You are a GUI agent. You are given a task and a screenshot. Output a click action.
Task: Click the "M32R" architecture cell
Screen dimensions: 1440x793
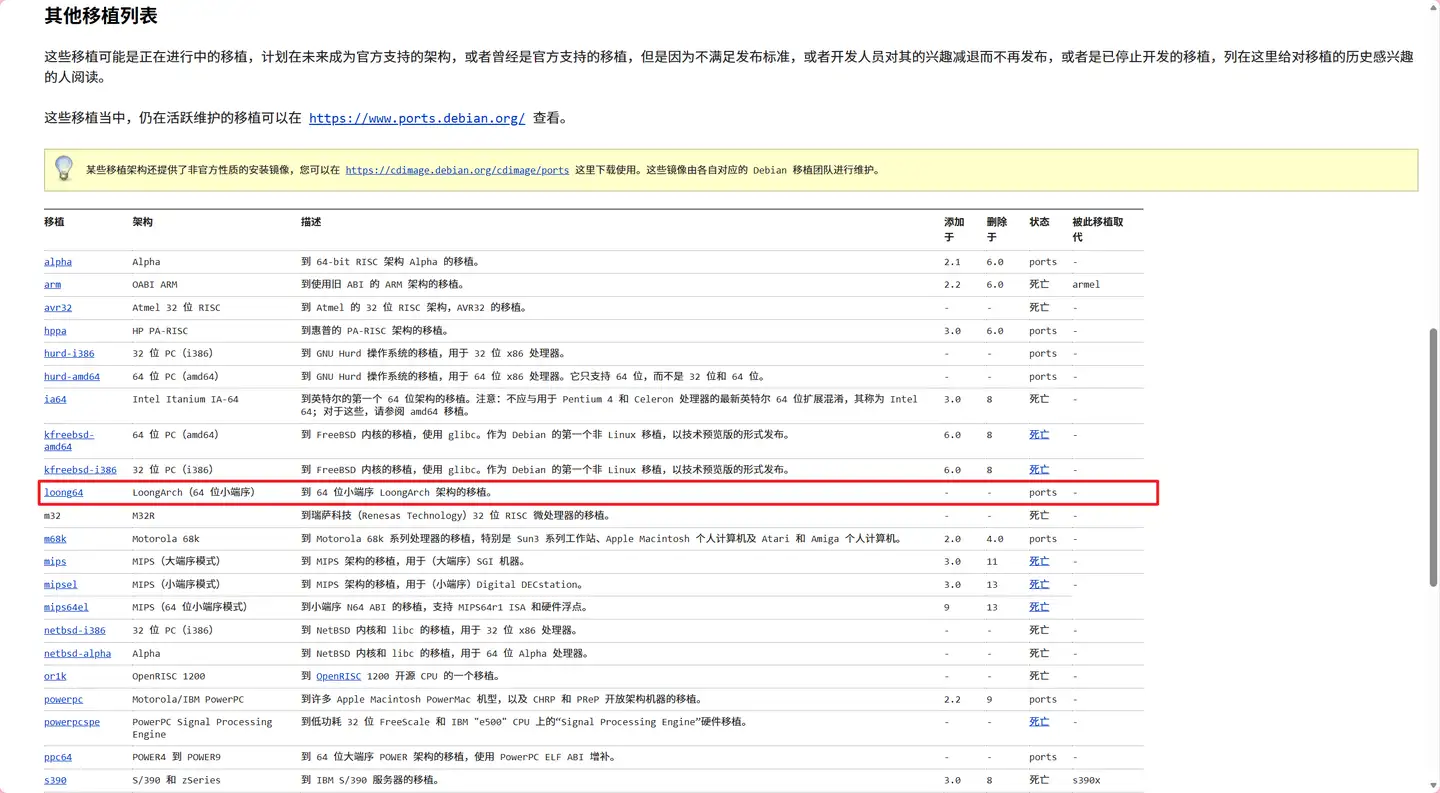pyautogui.click(x=143, y=516)
